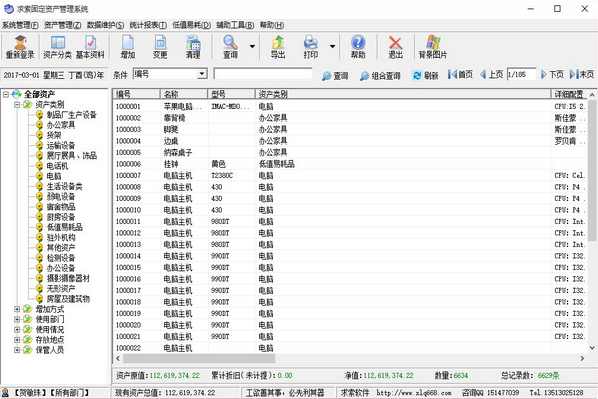The width and height of the screenshot is (598, 399).
Task: Click the 组合查询 combined query button
Action: coord(380,76)
